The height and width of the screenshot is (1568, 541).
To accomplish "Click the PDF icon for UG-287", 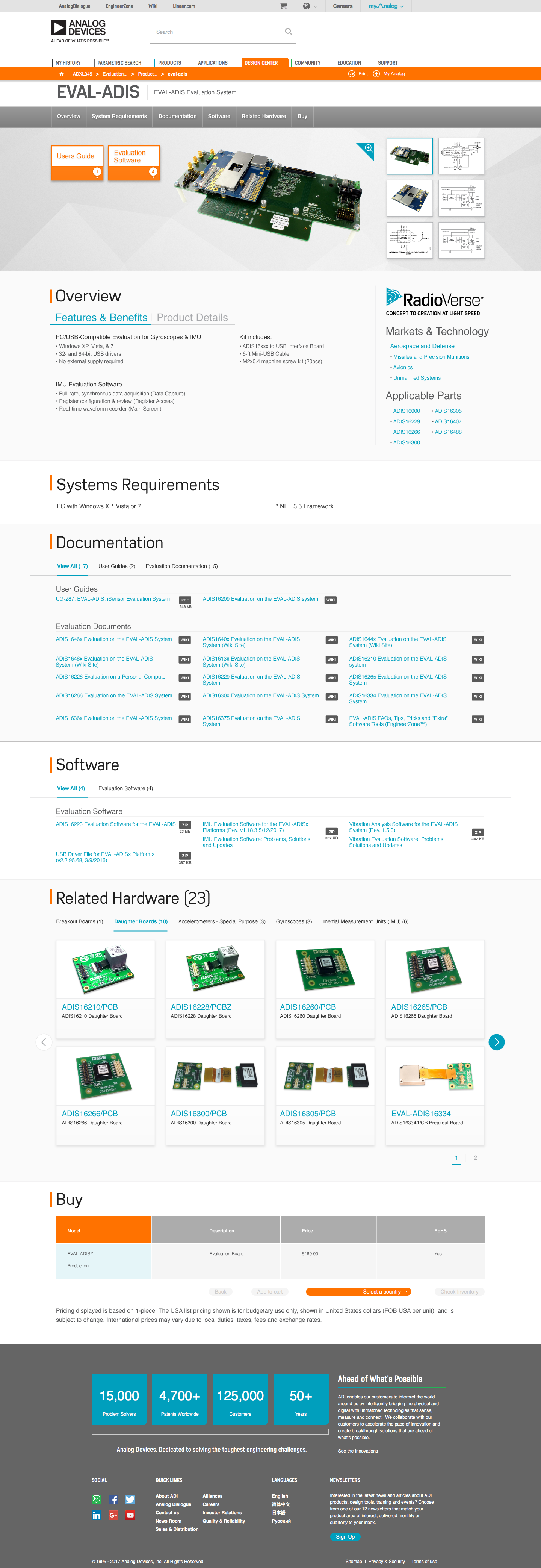I will coord(185,600).
